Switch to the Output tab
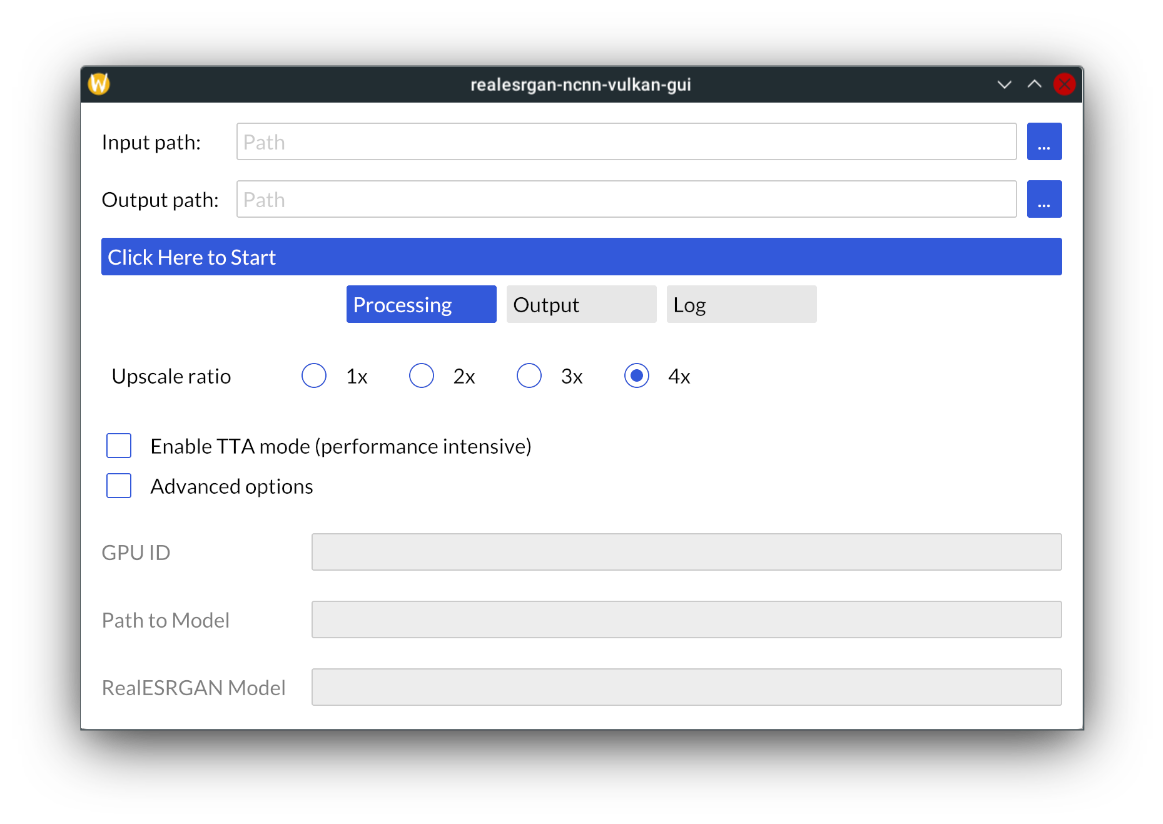This screenshot has height=824, width=1163. (x=582, y=304)
